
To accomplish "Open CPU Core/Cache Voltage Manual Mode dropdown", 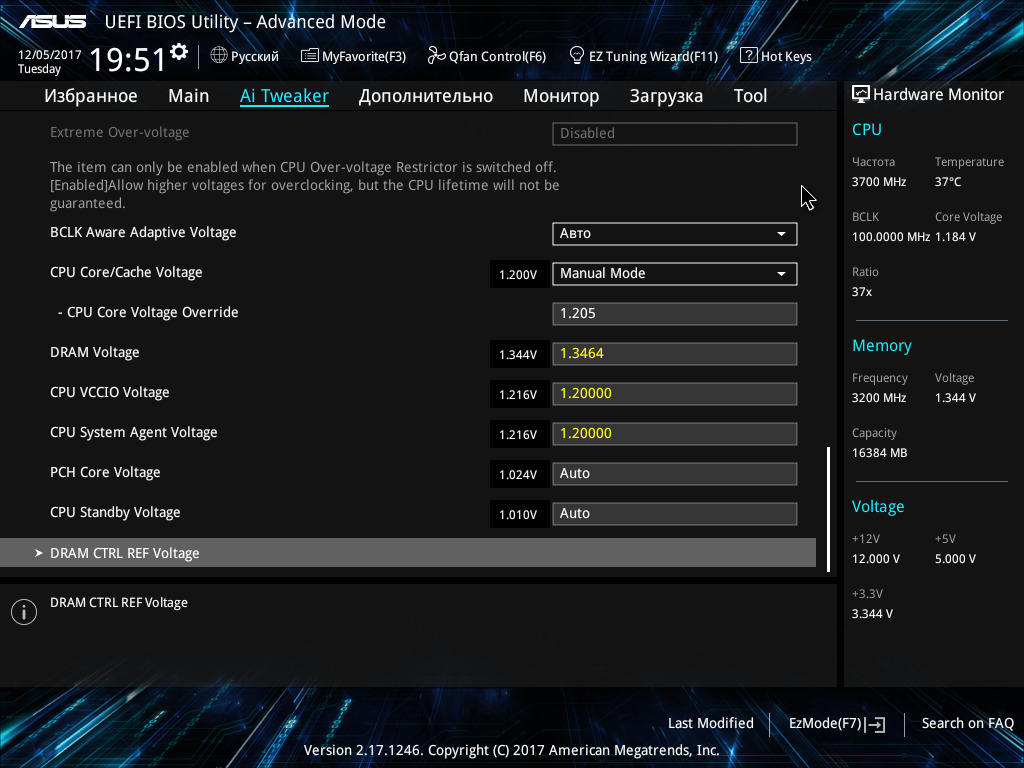I will click(675, 274).
